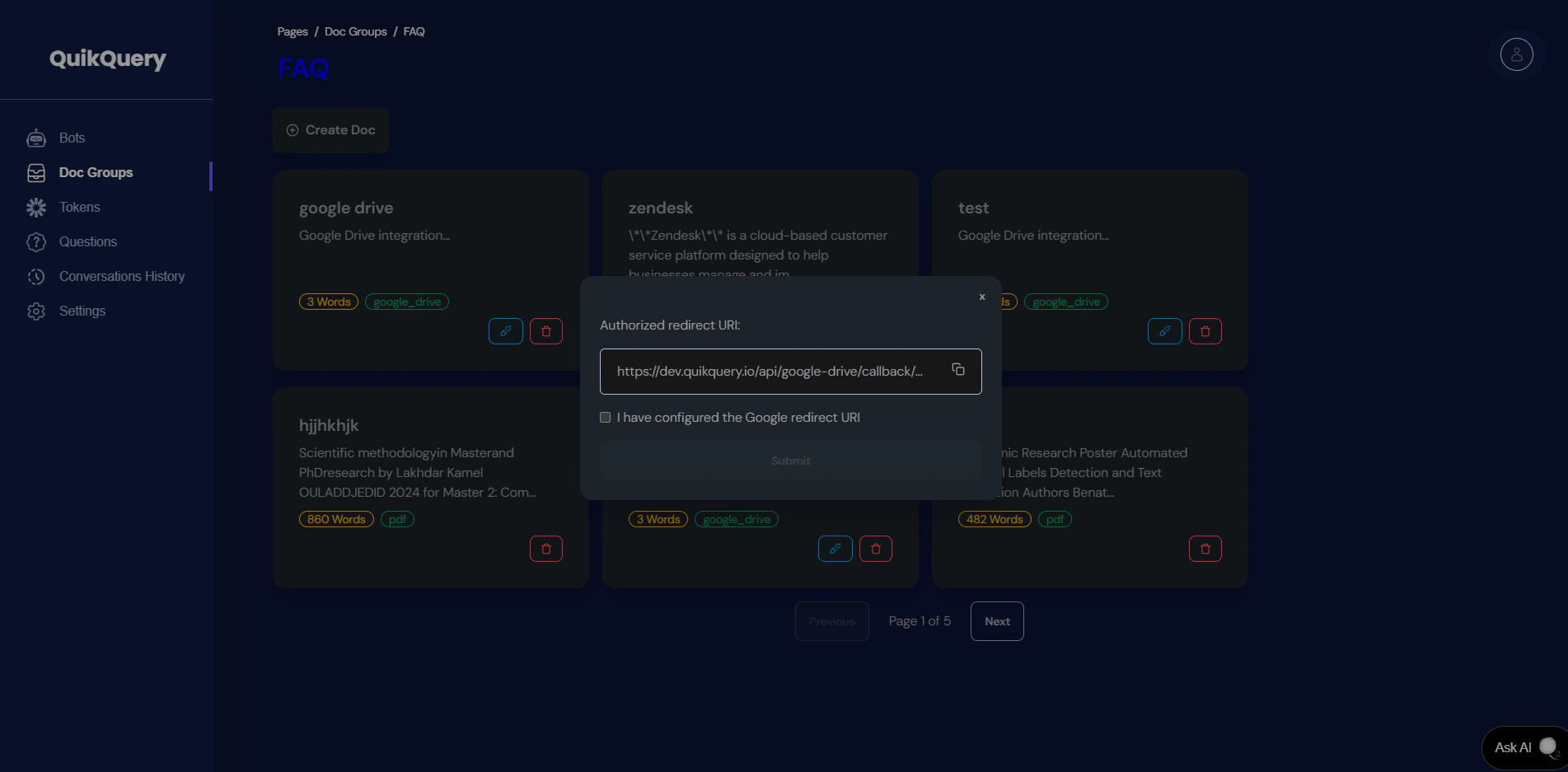Viewport: 1568px width, 772px height.
Task: Click the Submit button
Action: pos(789,460)
